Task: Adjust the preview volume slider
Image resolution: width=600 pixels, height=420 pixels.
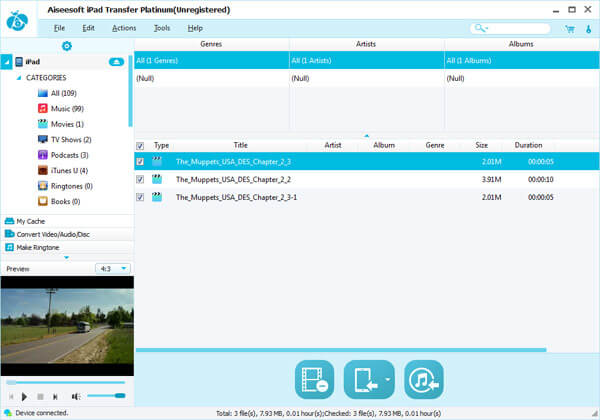Action: (x=106, y=396)
